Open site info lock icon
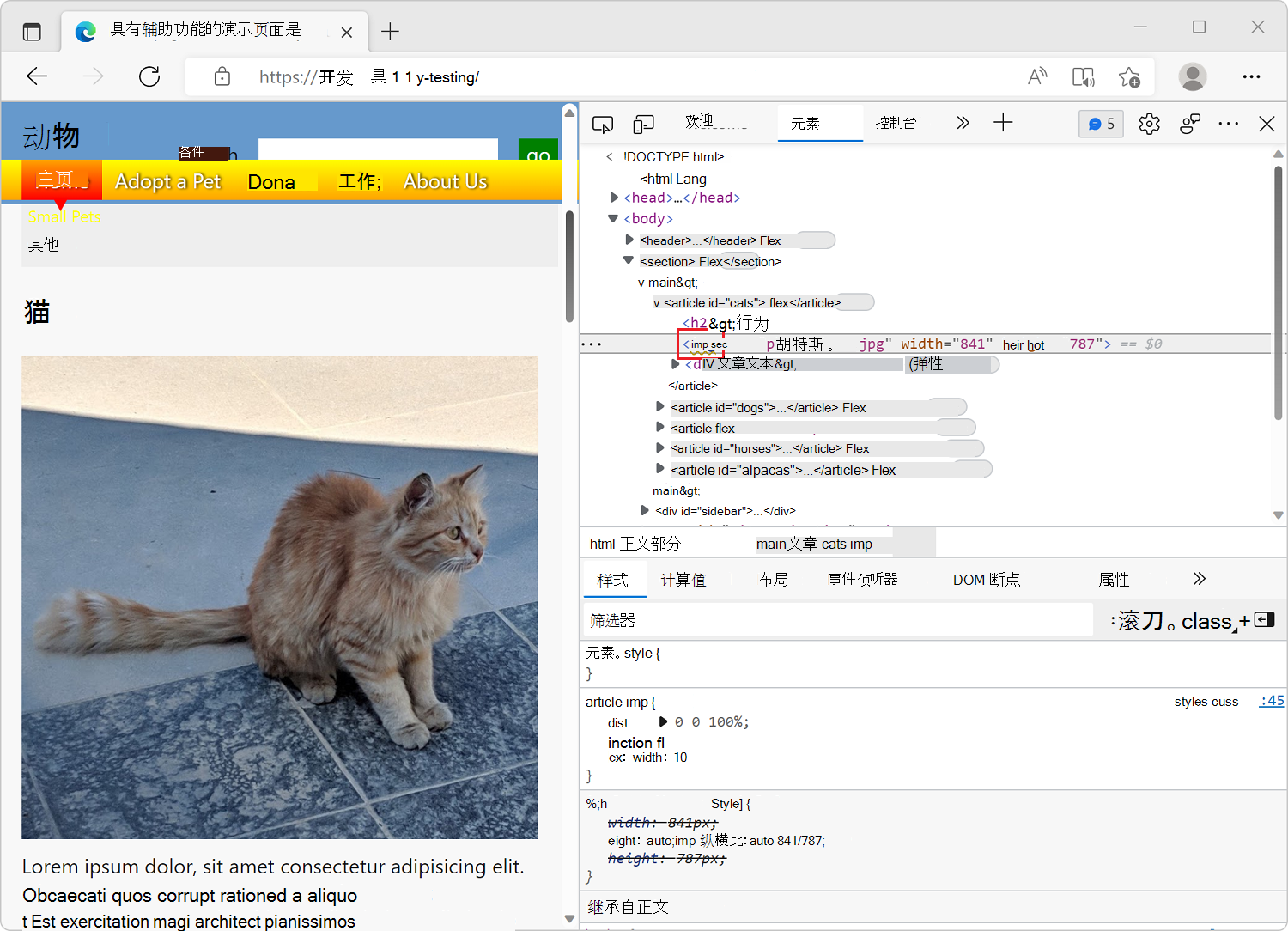The width and height of the screenshot is (1288, 931). click(x=222, y=76)
